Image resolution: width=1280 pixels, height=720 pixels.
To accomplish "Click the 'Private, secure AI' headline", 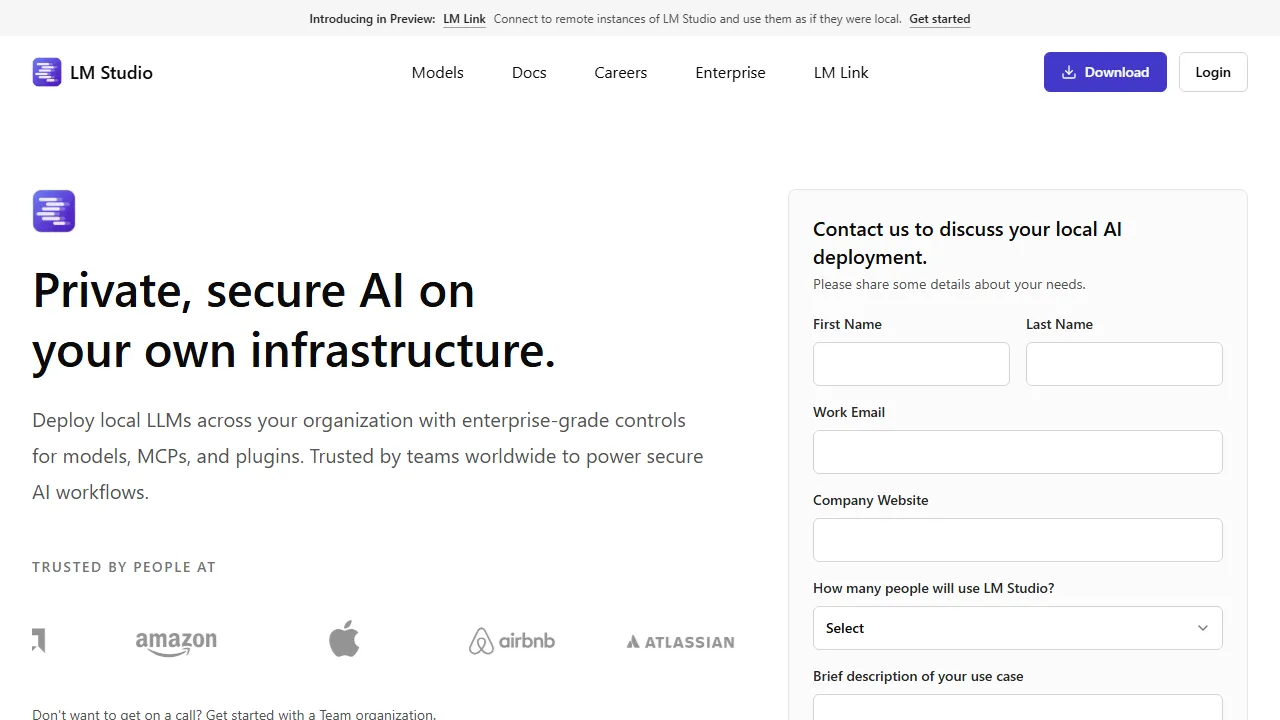I will coord(294,320).
